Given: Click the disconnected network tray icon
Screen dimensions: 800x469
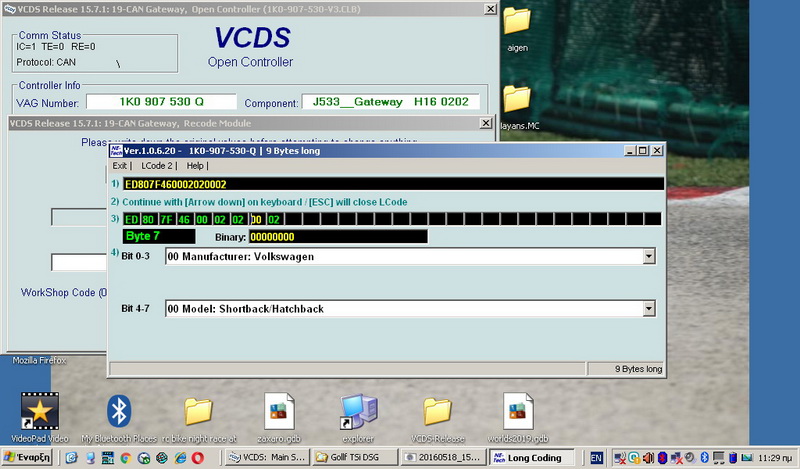Looking at the screenshot, I should click(x=675, y=458).
